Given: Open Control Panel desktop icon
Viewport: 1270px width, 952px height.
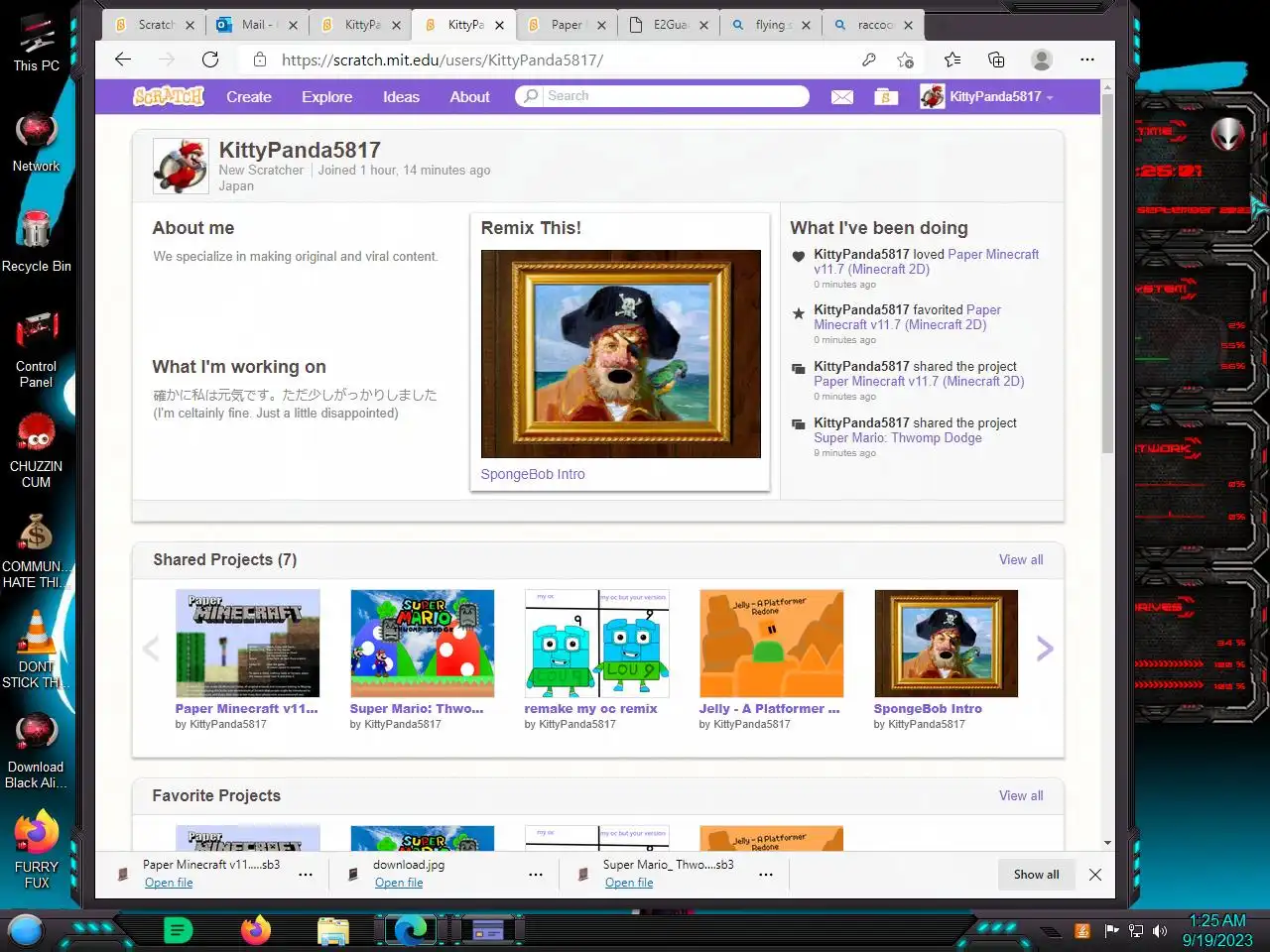Looking at the screenshot, I should (37, 349).
